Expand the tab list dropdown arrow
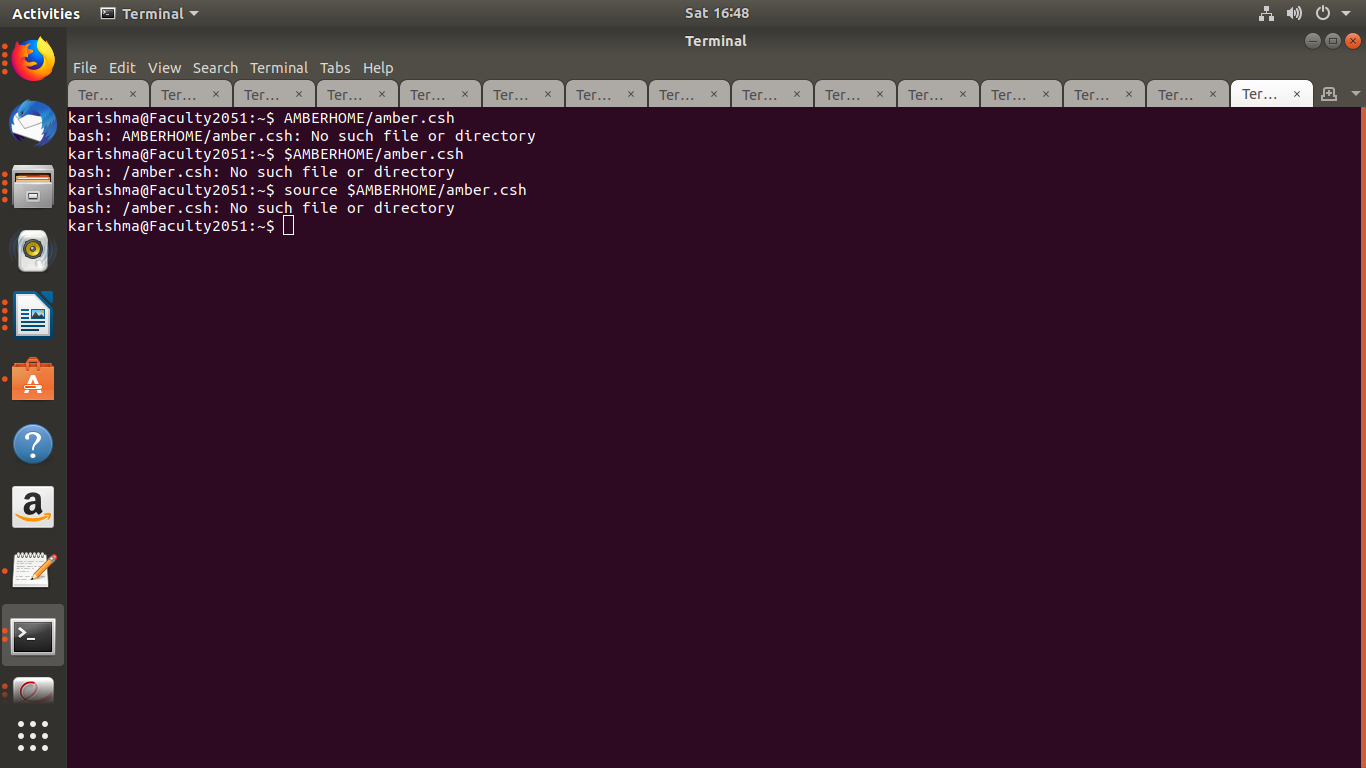 1356,94
